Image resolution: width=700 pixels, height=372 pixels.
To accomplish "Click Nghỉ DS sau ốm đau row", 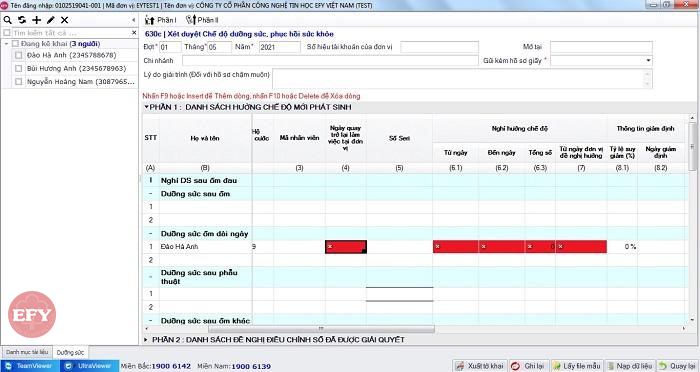I will coord(413,180).
